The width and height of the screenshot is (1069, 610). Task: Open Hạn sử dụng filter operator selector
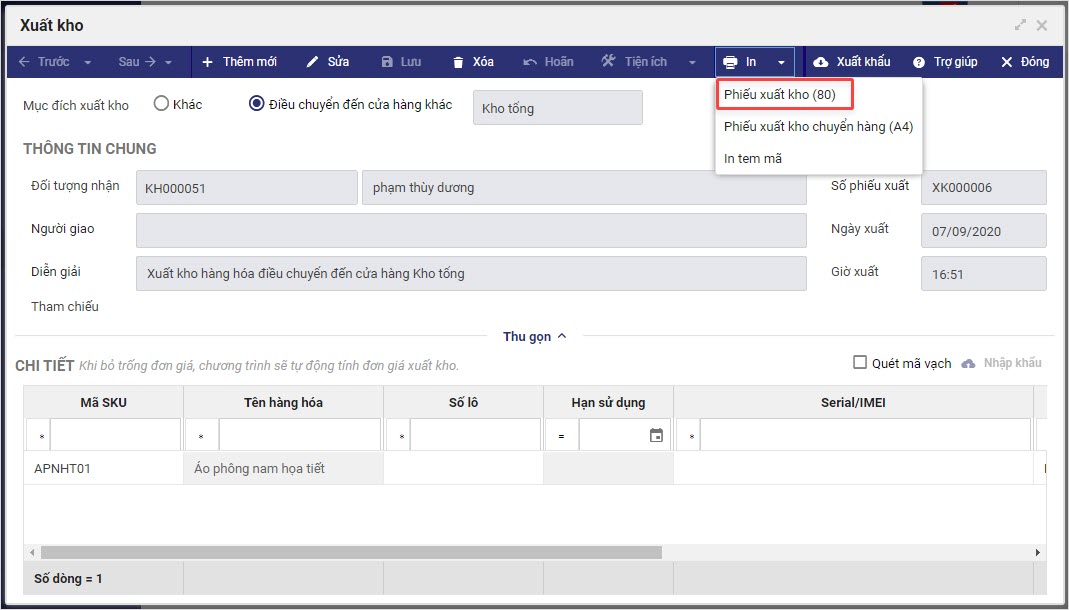tap(562, 435)
